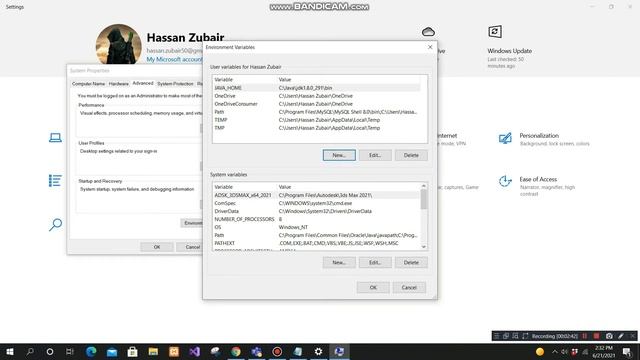Image resolution: width=640 pixels, height=360 pixels.
Task: Switch to System Protection tab
Action: pyautogui.click(x=175, y=84)
